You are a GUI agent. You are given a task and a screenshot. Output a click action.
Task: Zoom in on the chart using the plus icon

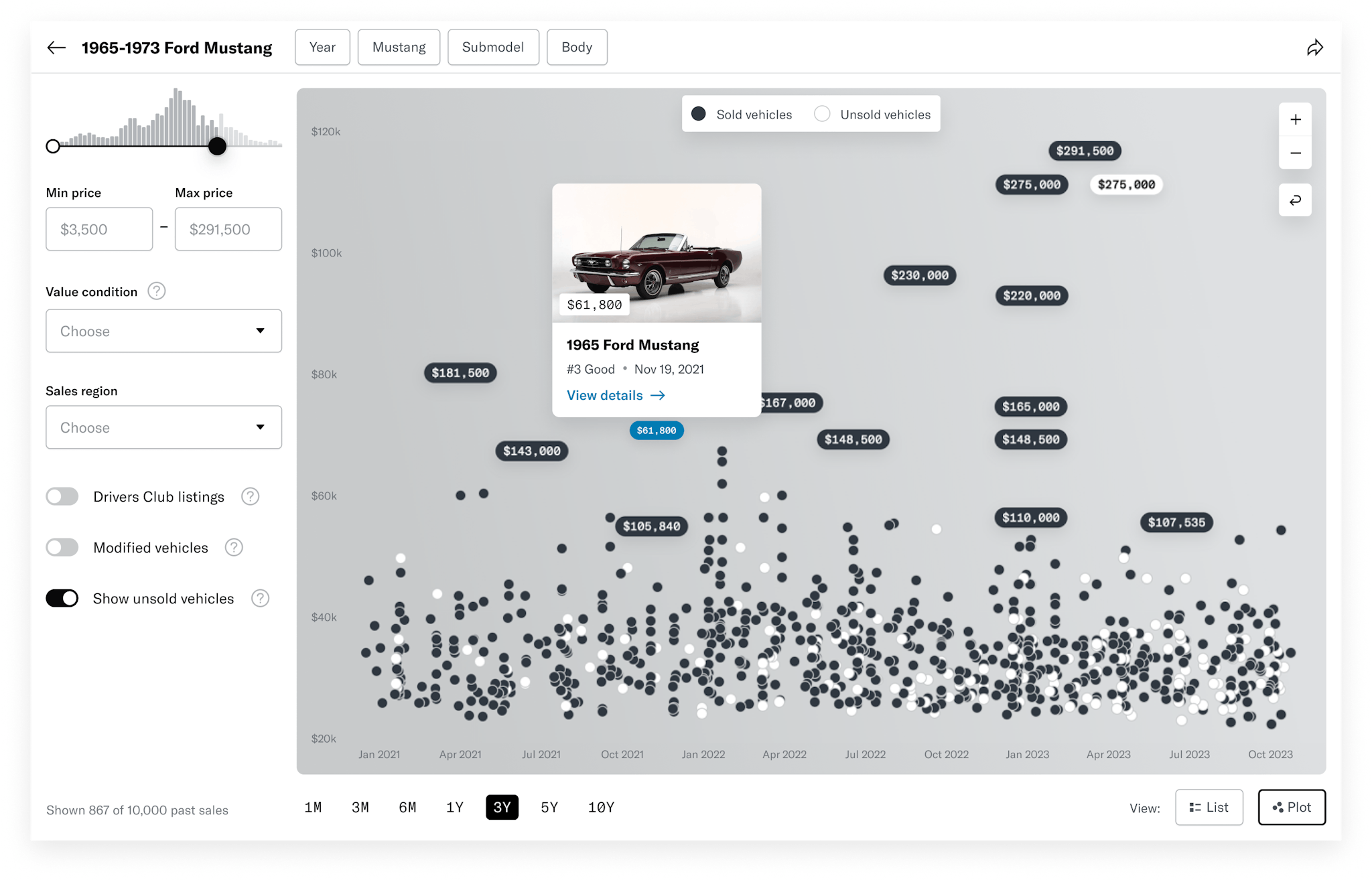(x=1295, y=119)
